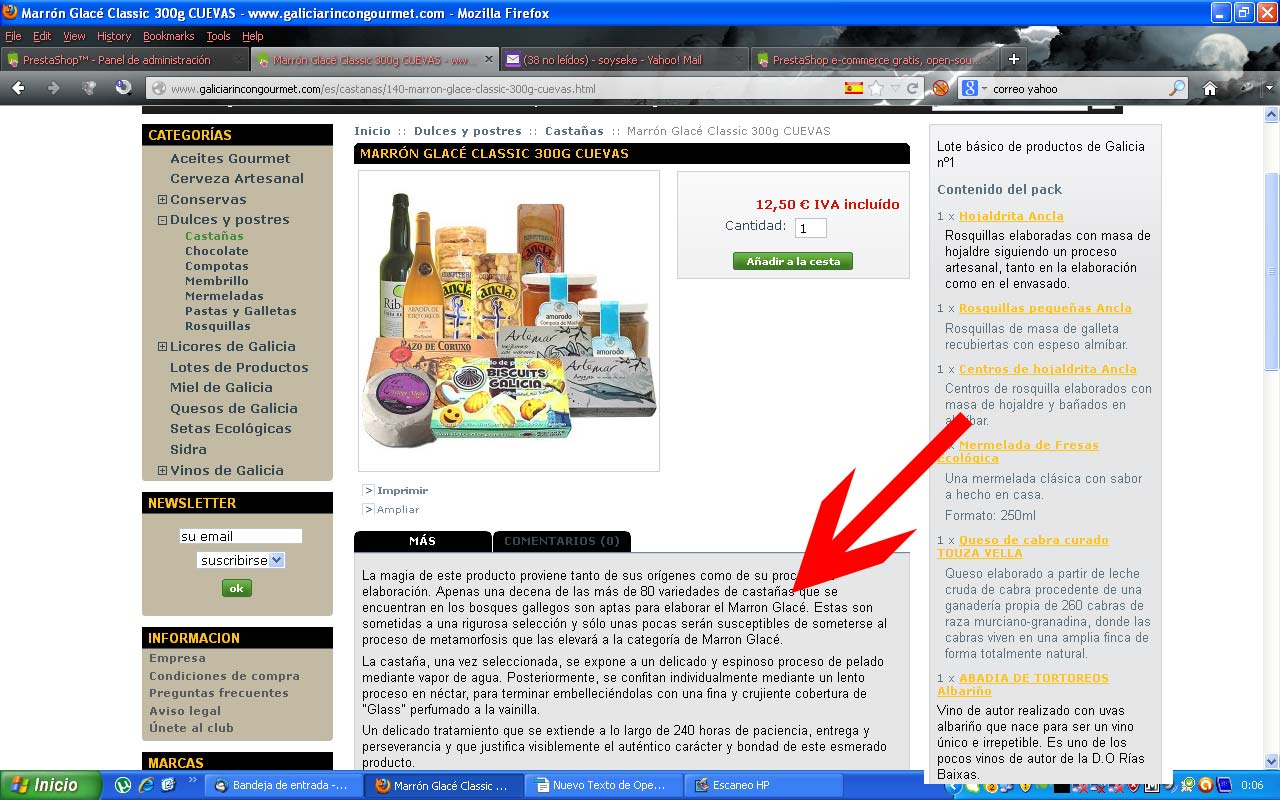The image size is (1280, 800).
Task: Click the Imprimir link
Action: [x=402, y=490]
